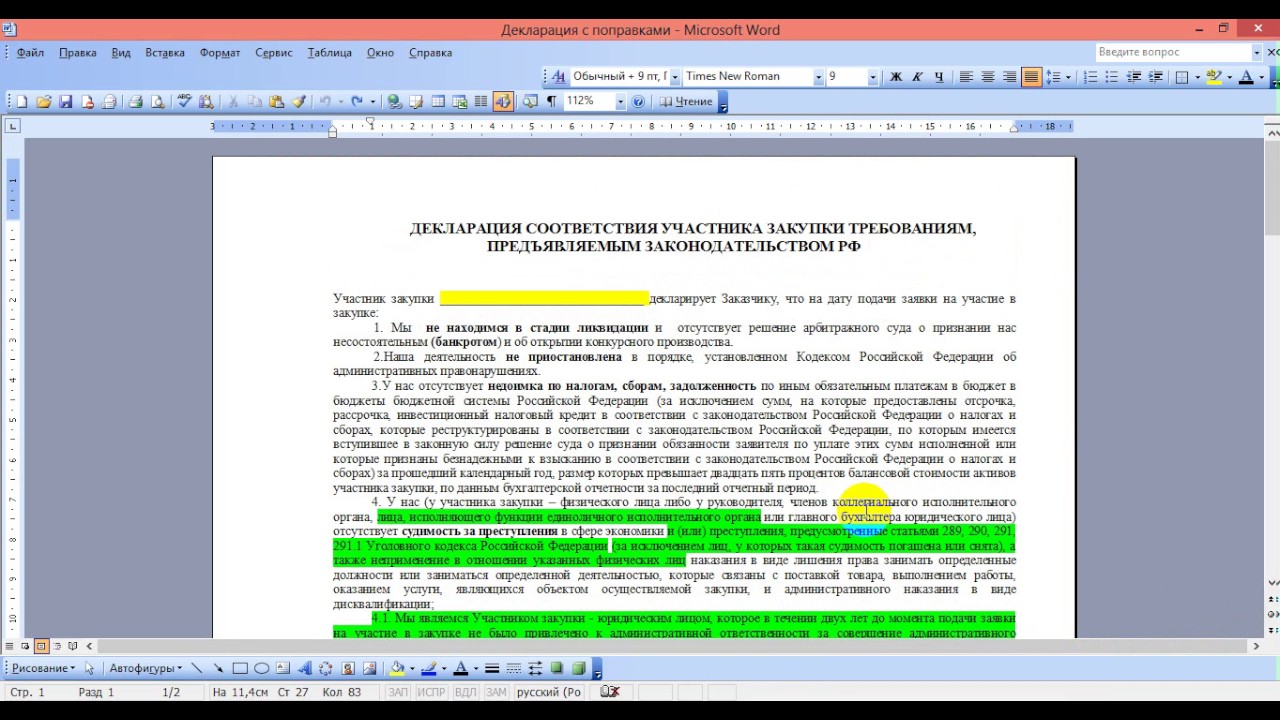Toggle Underline (Ч) formatting
This screenshot has width=1280, height=720.
click(939, 77)
